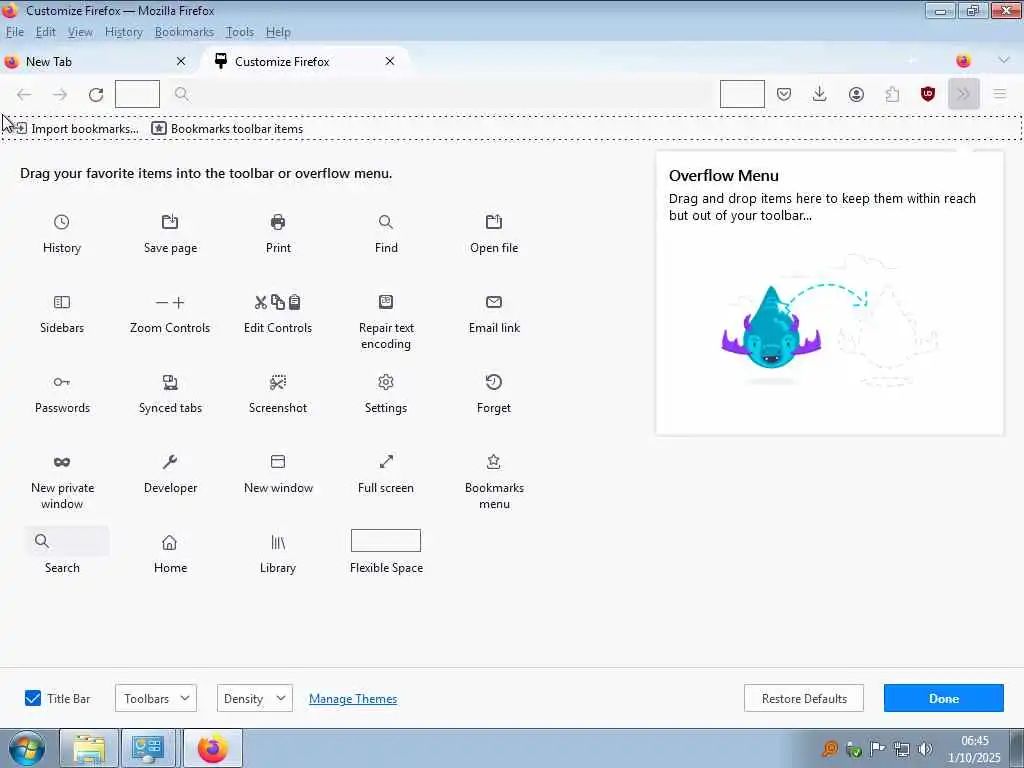
Task: Select the Save page item
Action: [x=170, y=234]
